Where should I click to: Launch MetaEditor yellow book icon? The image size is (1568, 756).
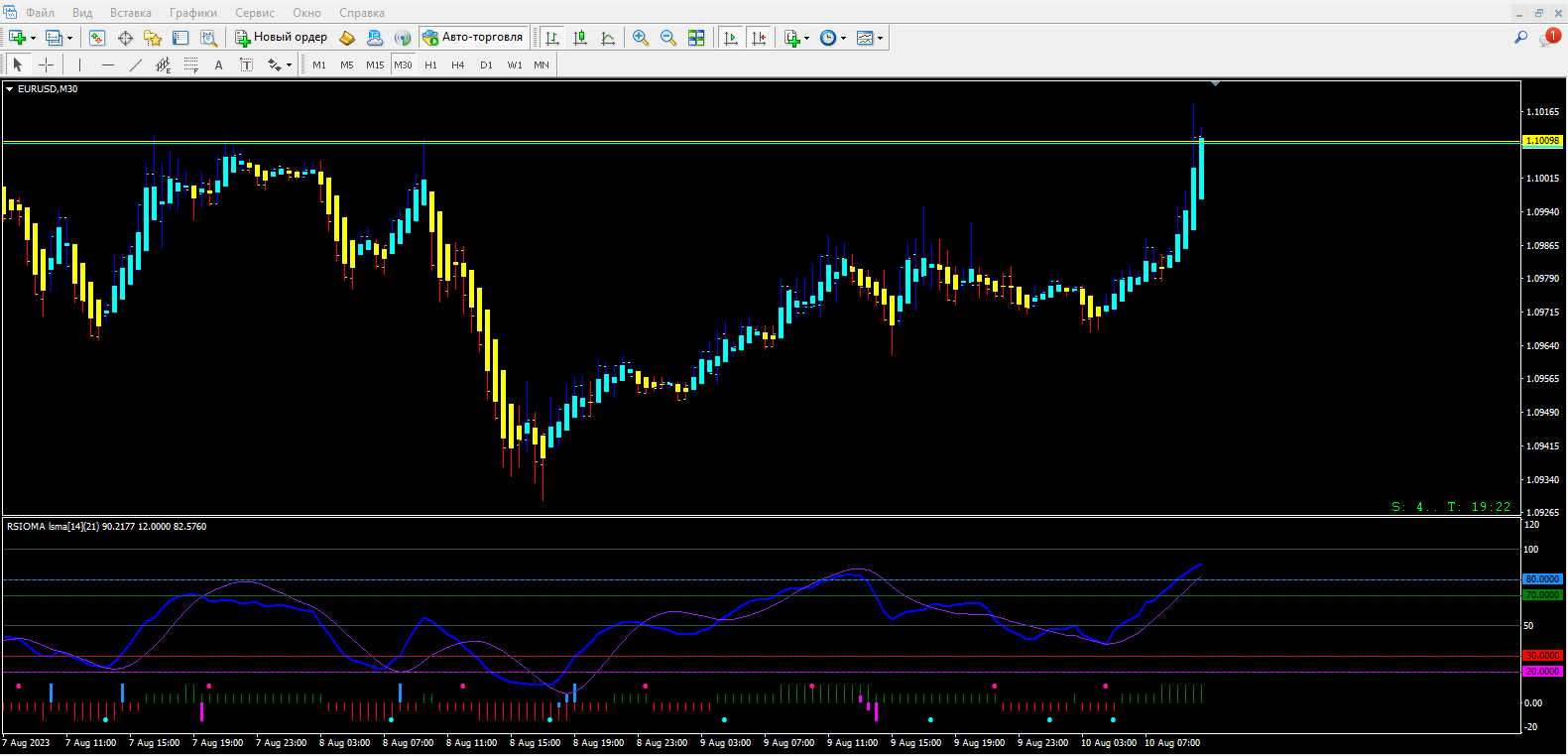pyautogui.click(x=347, y=38)
